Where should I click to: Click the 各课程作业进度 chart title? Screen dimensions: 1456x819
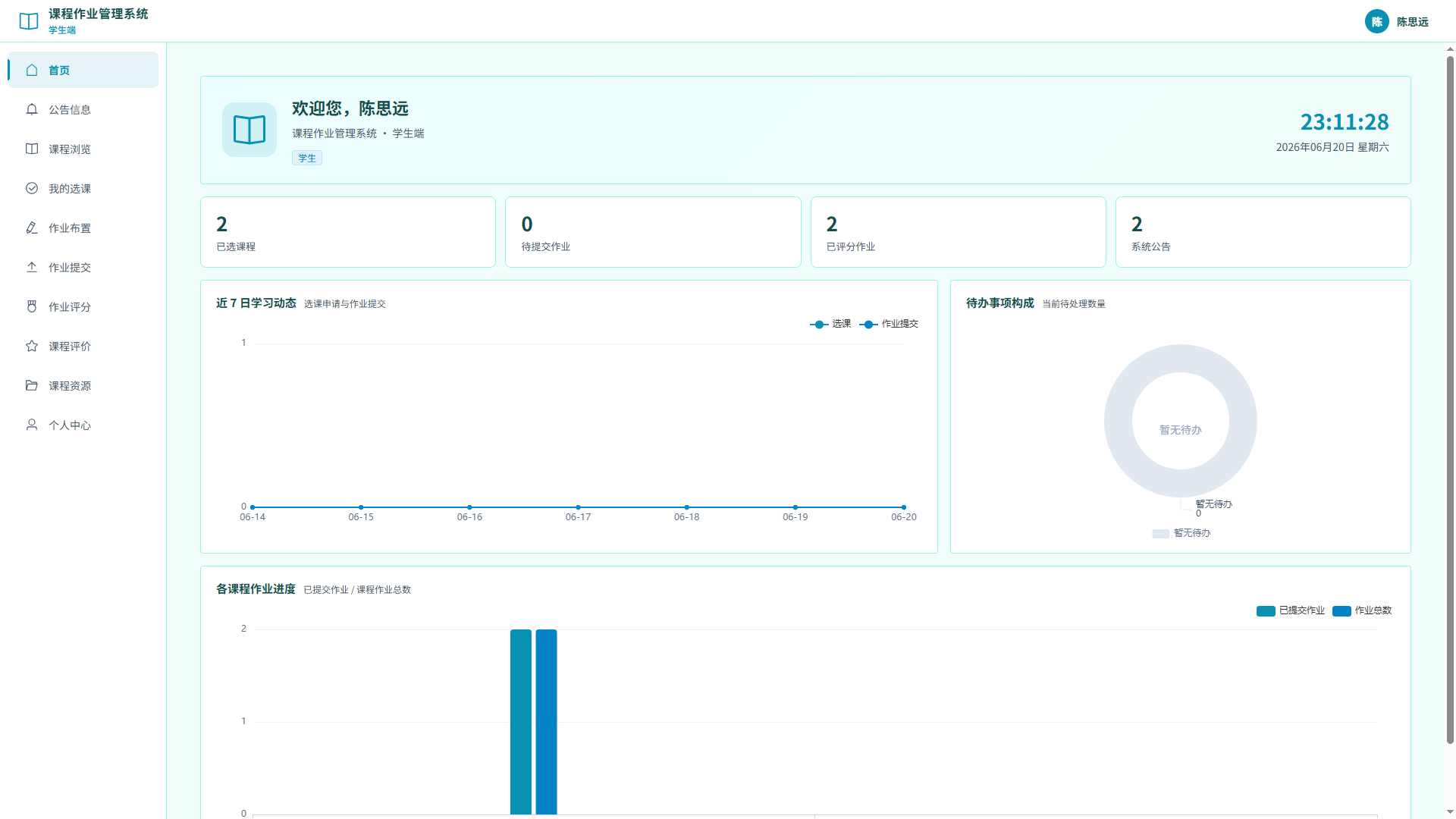pos(256,588)
